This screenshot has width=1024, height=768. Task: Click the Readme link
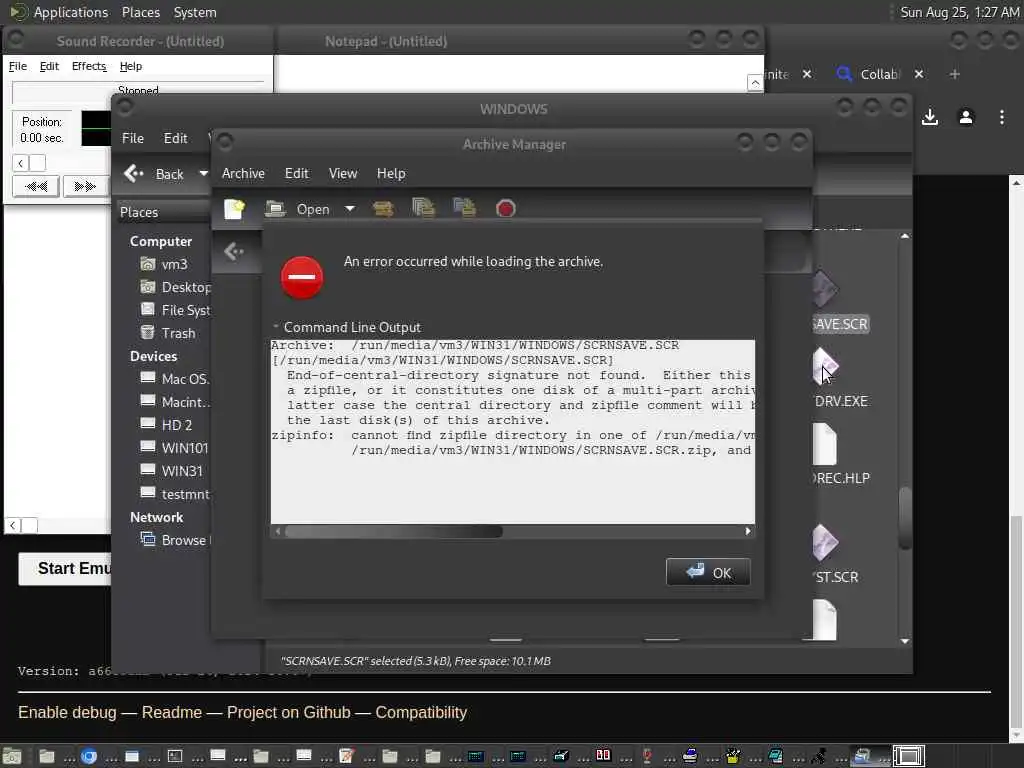(x=172, y=712)
